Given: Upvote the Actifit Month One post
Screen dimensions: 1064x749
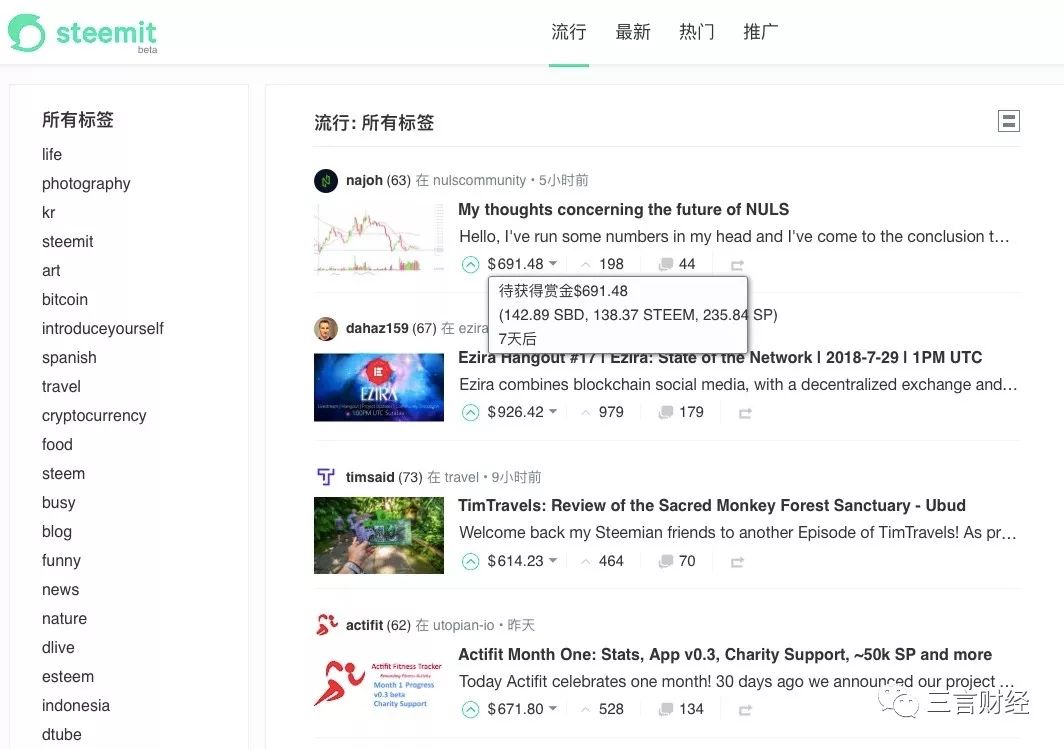Looking at the screenshot, I should tap(470, 710).
